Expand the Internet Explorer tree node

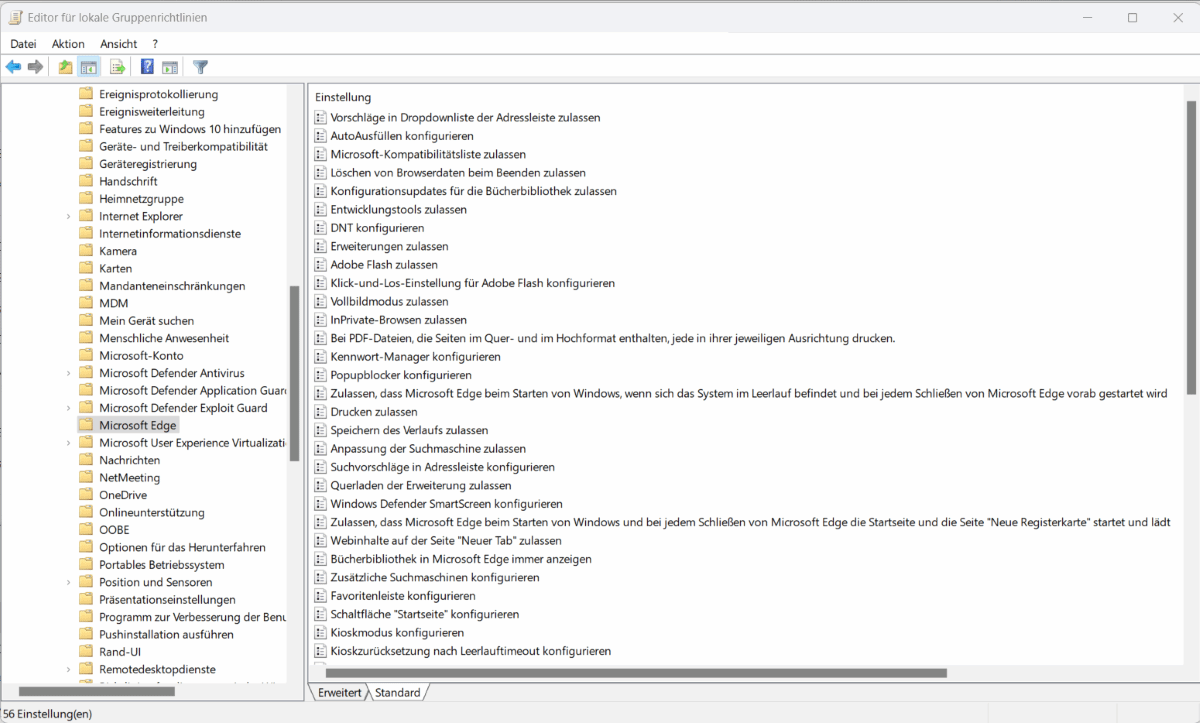coord(68,216)
